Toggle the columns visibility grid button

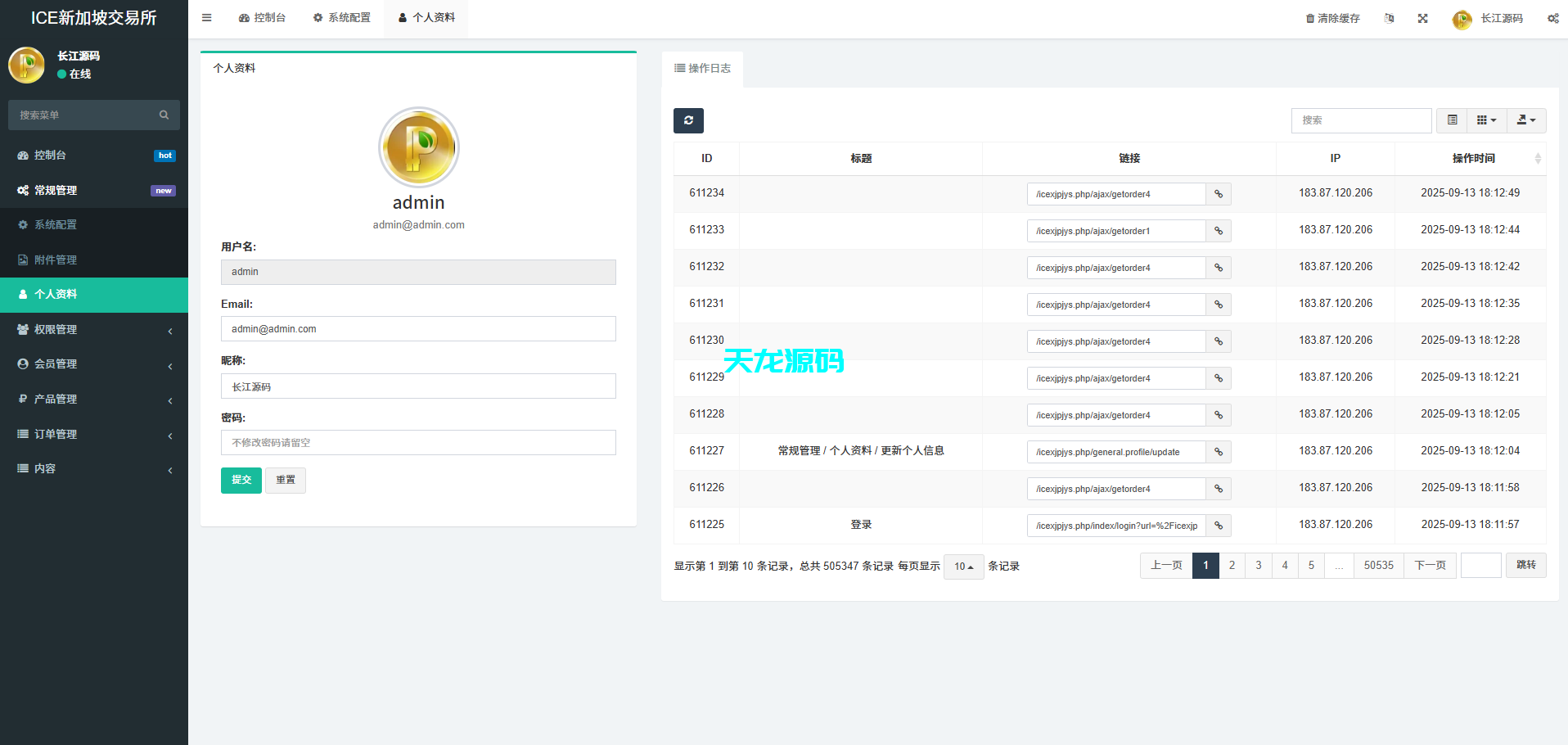[x=1486, y=120]
